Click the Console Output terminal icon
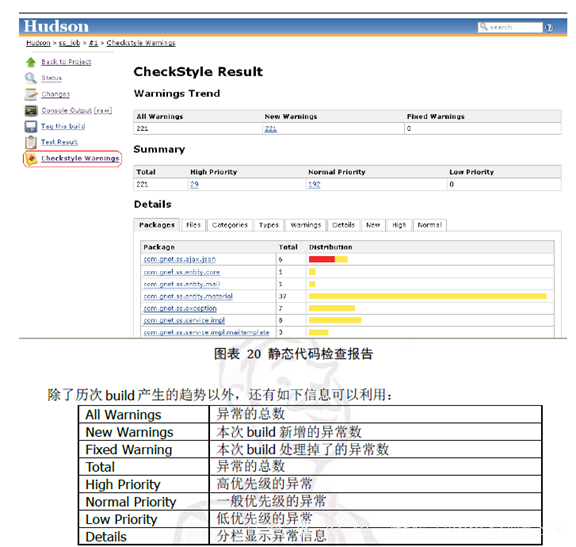Viewport: 576px width, 547px height. coord(31,110)
